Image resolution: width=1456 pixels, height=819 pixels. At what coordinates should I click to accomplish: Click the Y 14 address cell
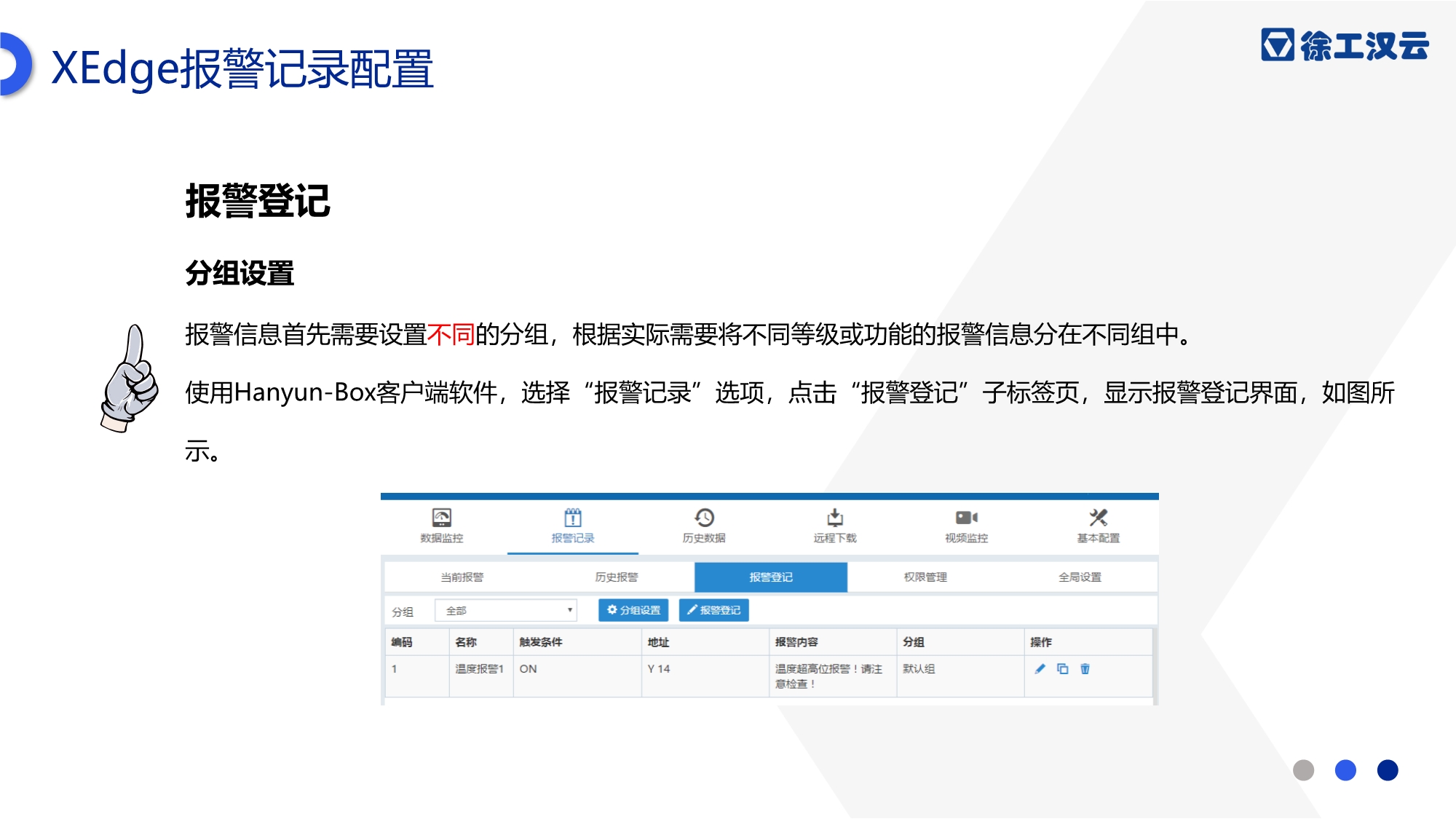click(705, 676)
